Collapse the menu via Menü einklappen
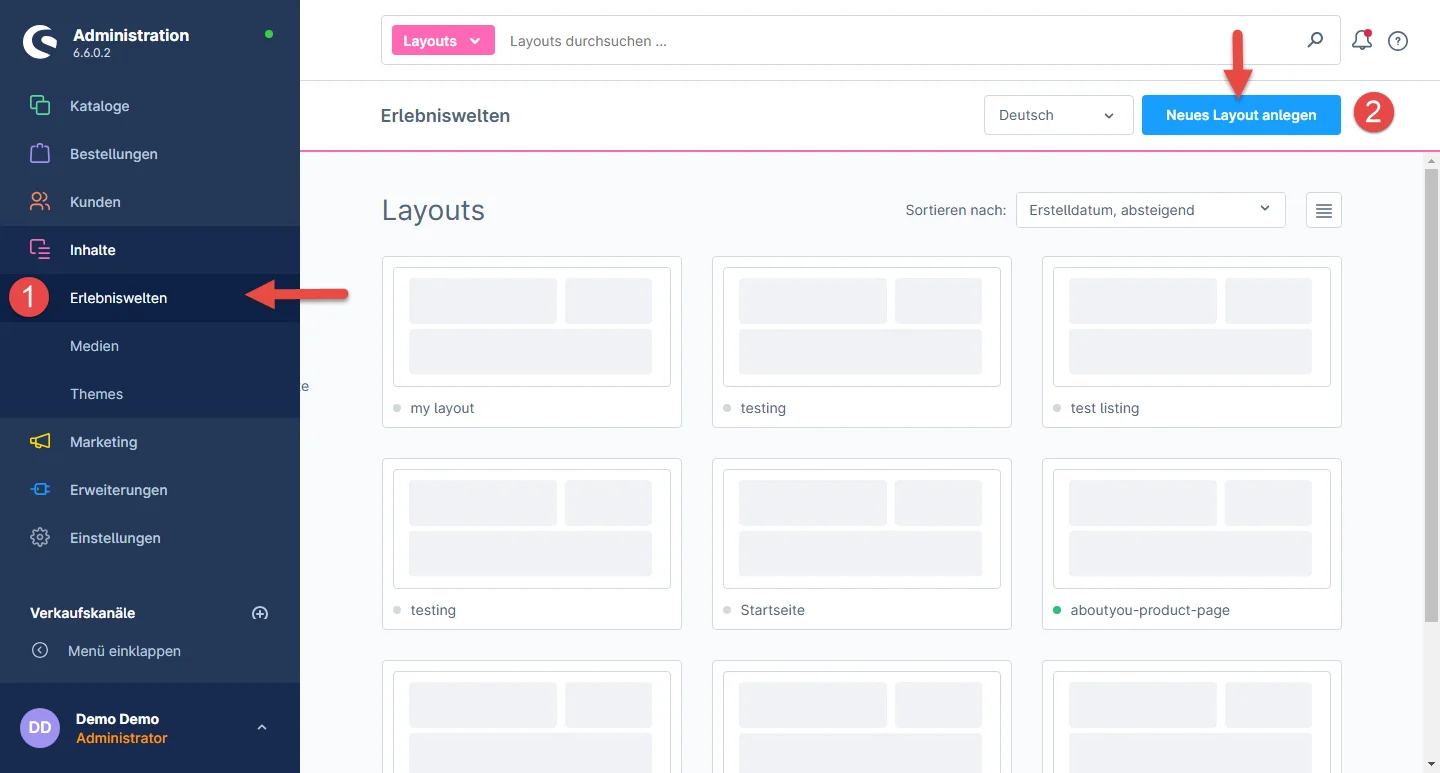Viewport: 1440px width, 773px height. [x=124, y=651]
